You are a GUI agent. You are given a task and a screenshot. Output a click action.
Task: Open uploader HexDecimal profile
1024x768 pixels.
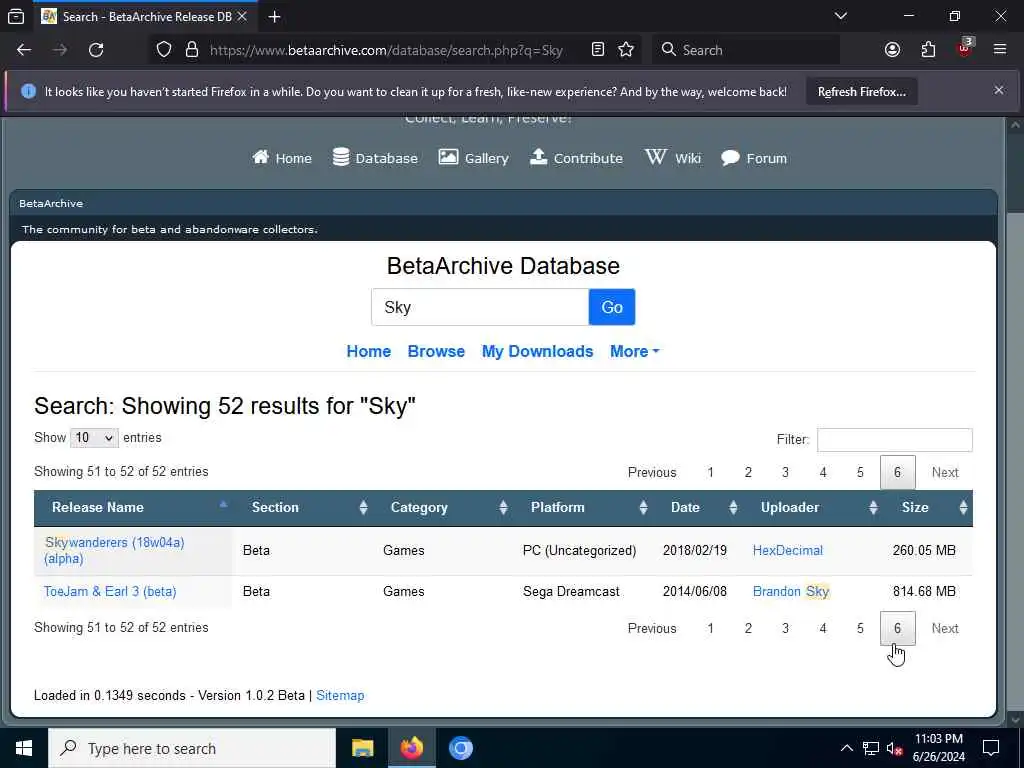(x=788, y=551)
